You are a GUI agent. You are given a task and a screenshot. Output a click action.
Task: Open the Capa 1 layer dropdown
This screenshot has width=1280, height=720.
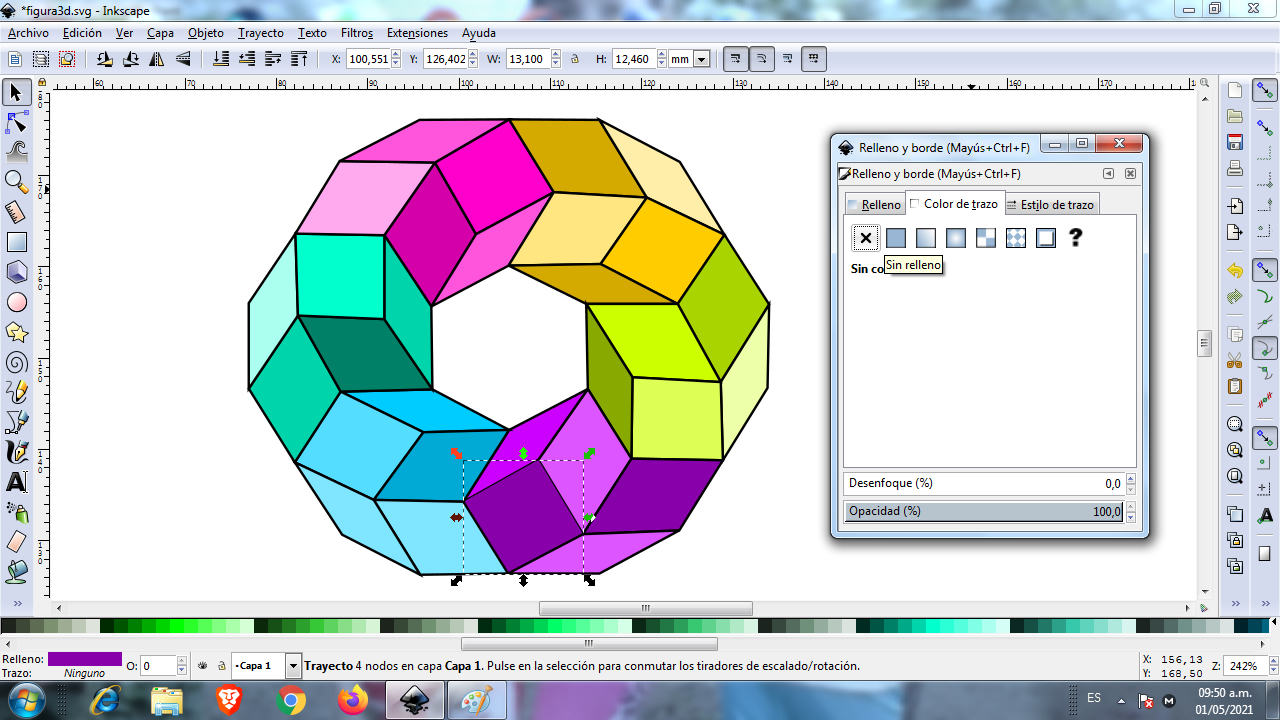(293, 666)
